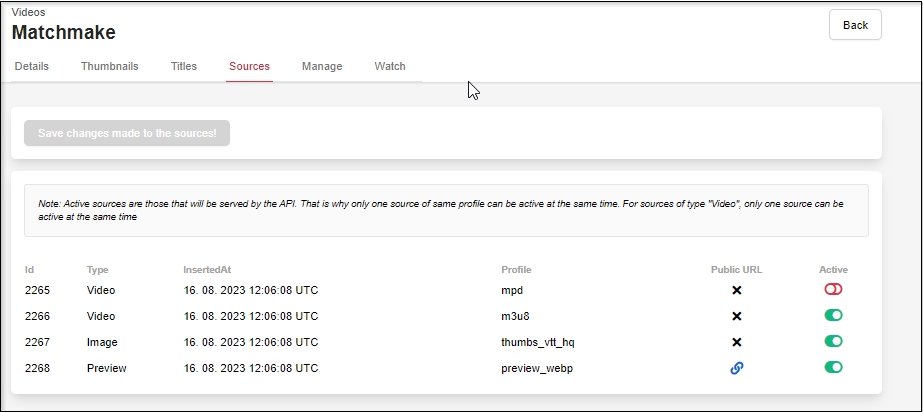The width and height of the screenshot is (923, 412).
Task: Click Save changes made to the sources
Action: click(x=127, y=133)
